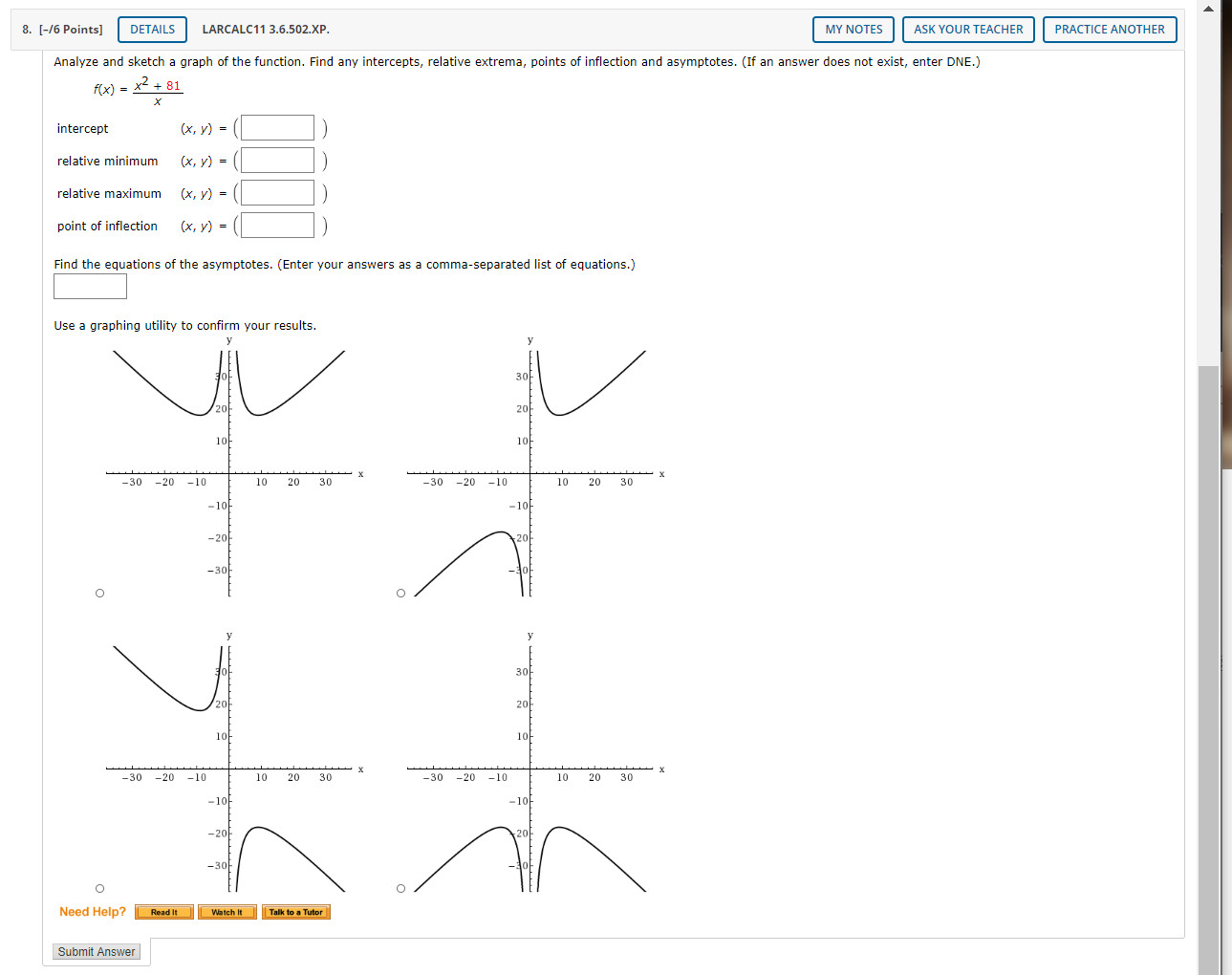Select the bottom-right graph radio button
Screen dimensions: 1232x975
pos(400,888)
